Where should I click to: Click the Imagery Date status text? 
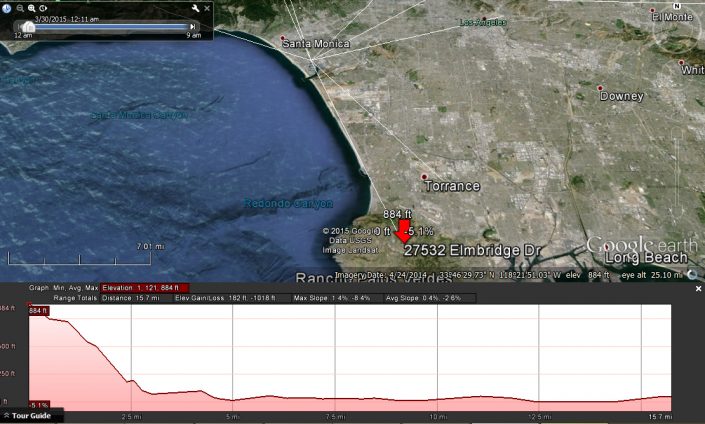tap(382, 274)
